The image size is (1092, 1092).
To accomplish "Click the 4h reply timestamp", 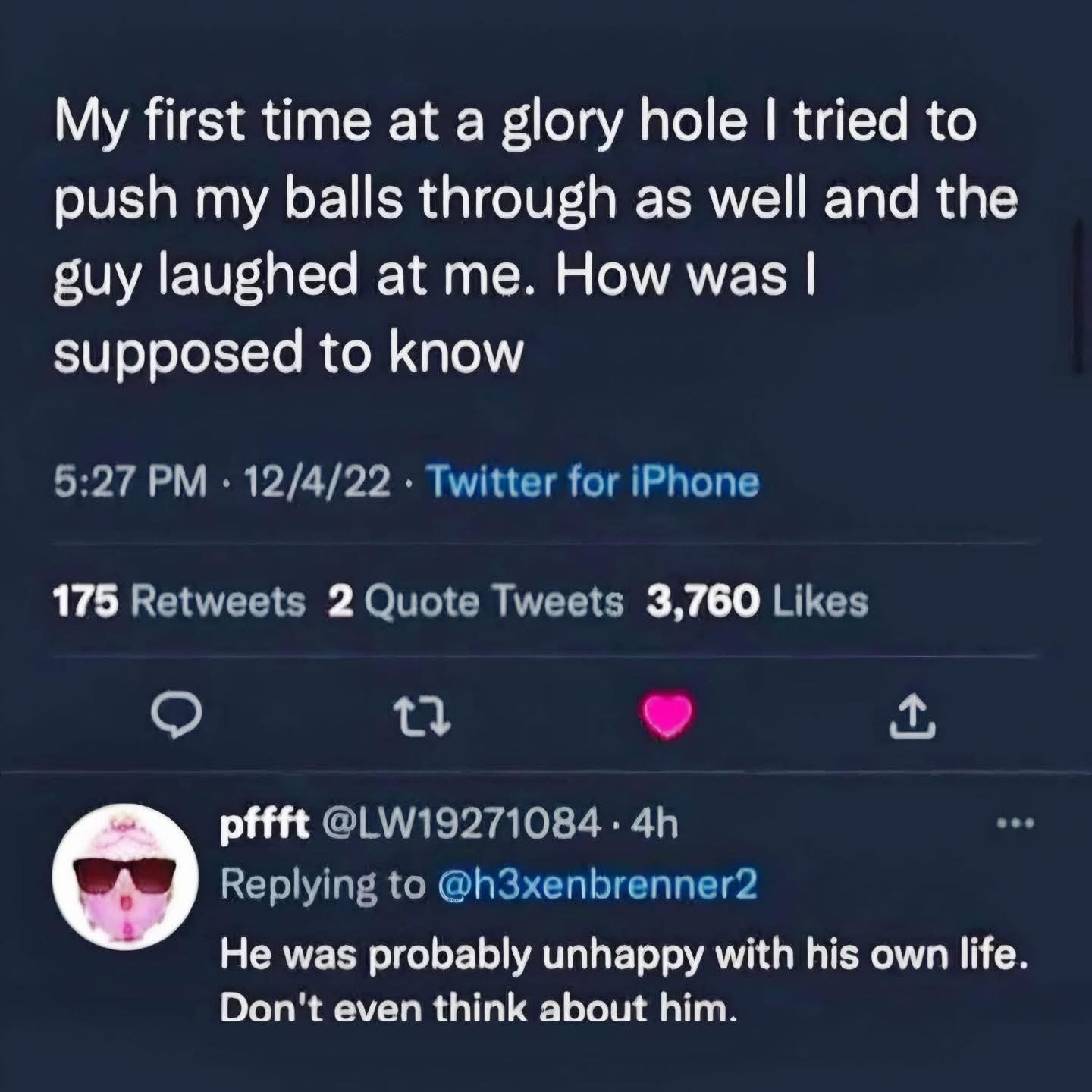I will (655, 824).
